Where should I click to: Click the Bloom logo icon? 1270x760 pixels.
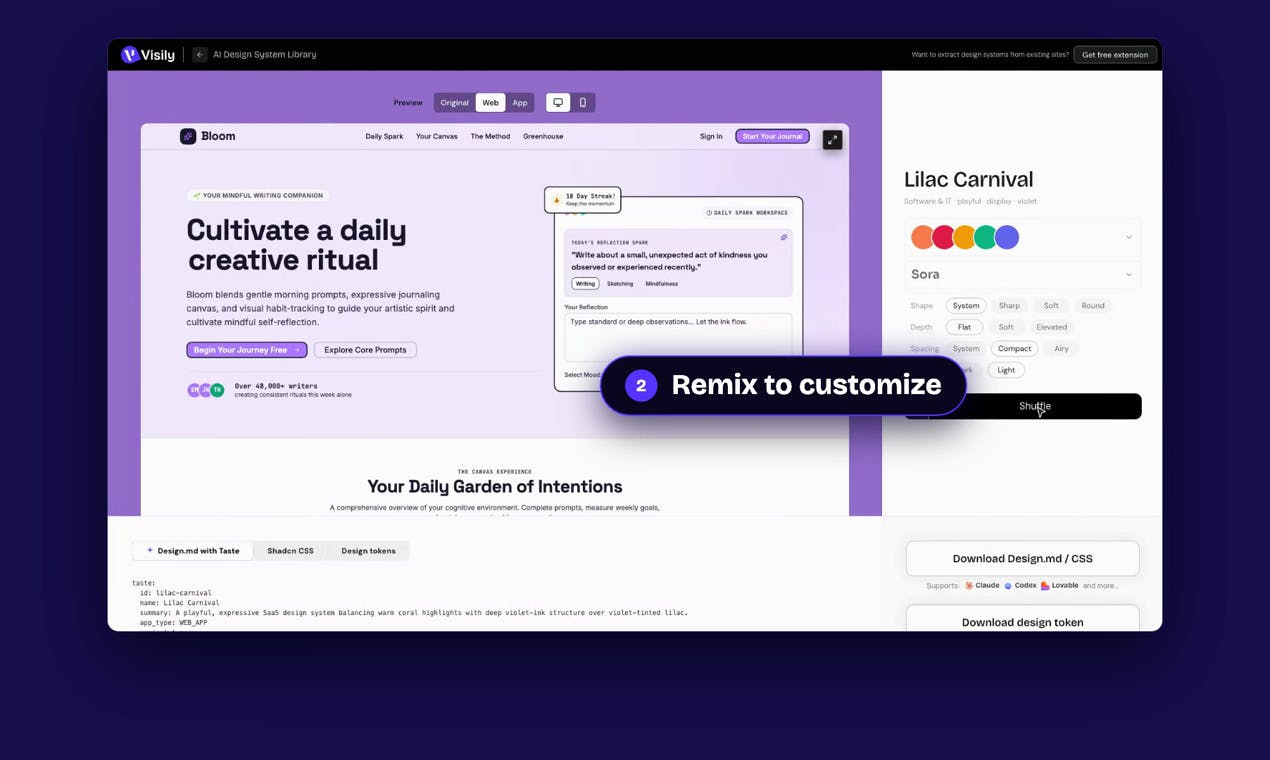tap(188, 136)
